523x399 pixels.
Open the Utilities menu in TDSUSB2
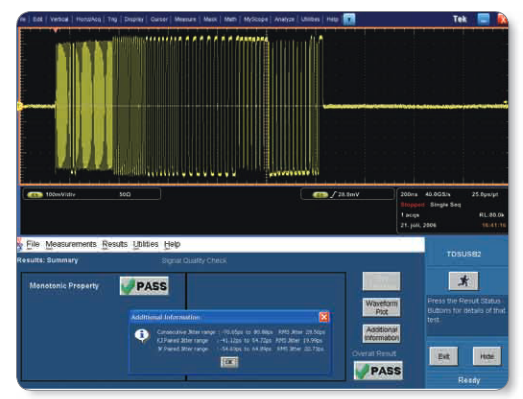(145, 244)
